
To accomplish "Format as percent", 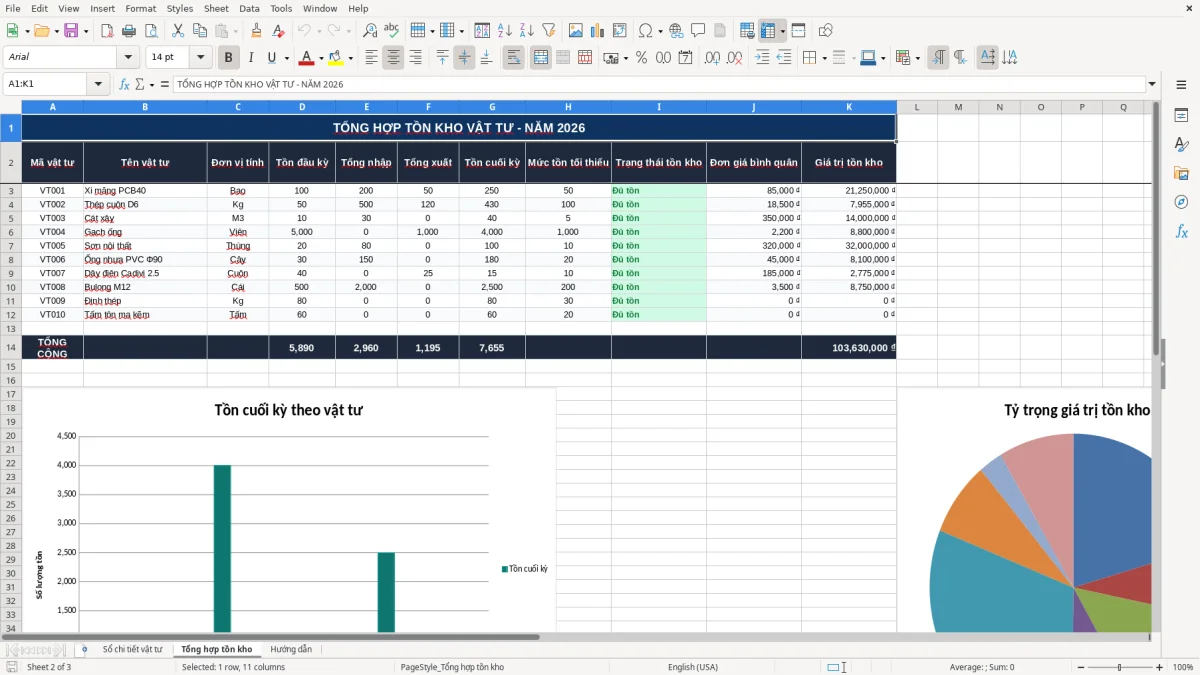I will point(641,58).
